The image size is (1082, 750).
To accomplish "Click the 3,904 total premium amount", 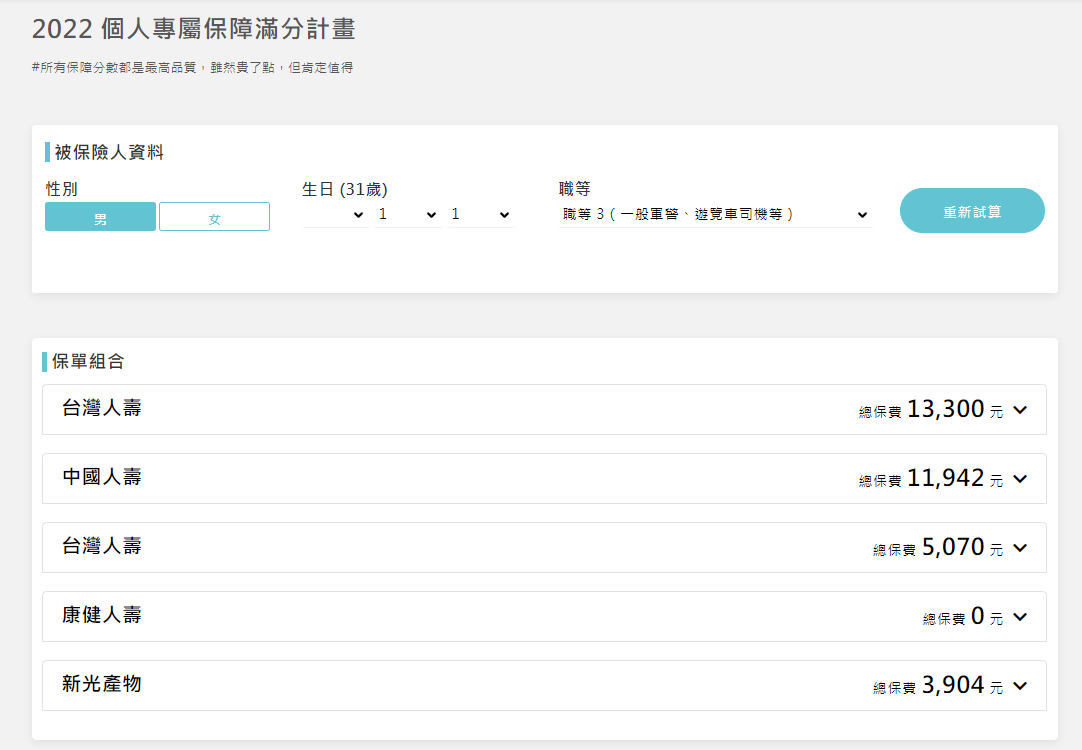I will pos(953,685).
